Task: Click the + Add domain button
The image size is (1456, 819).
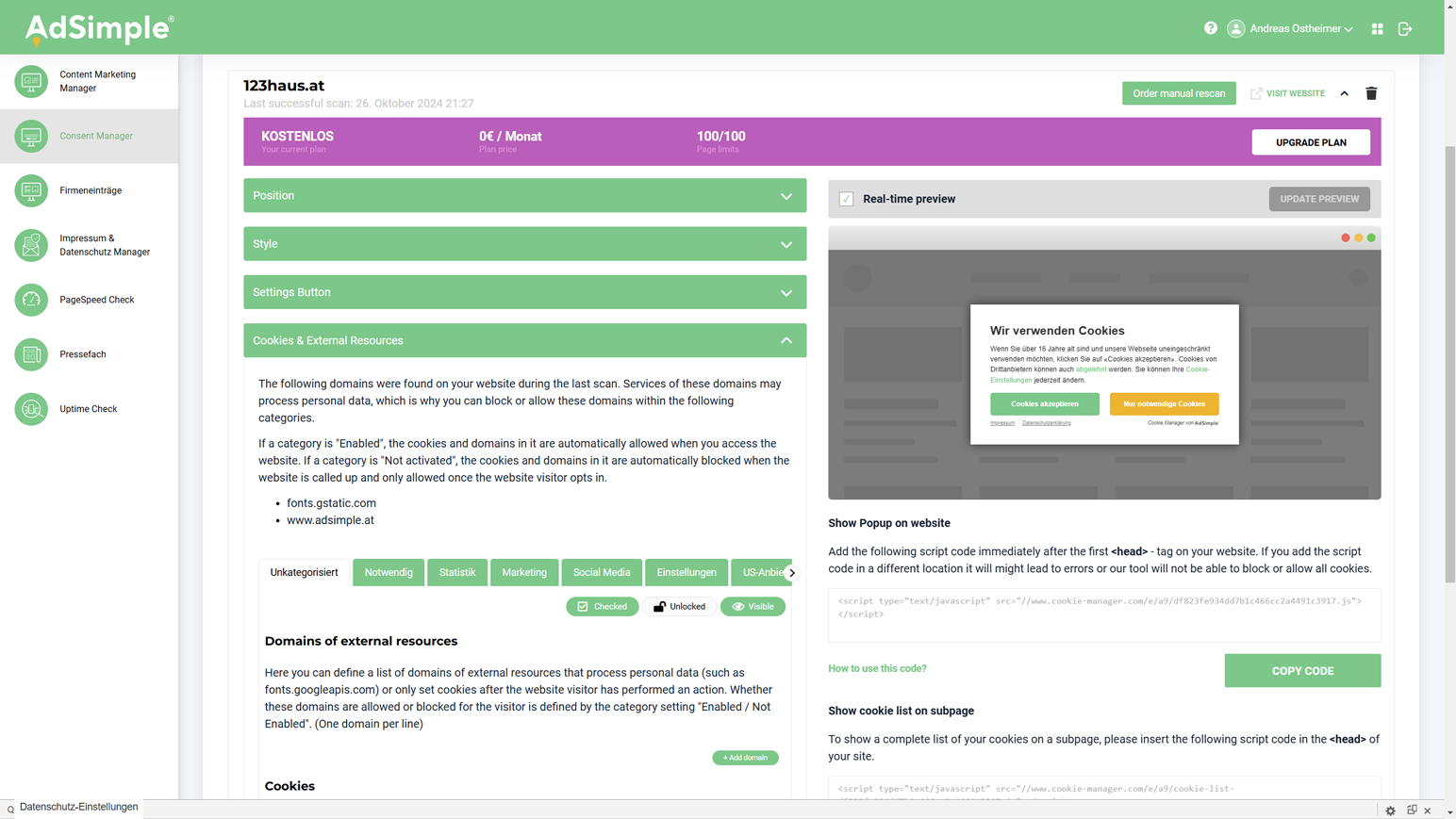Action: [745, 758]
